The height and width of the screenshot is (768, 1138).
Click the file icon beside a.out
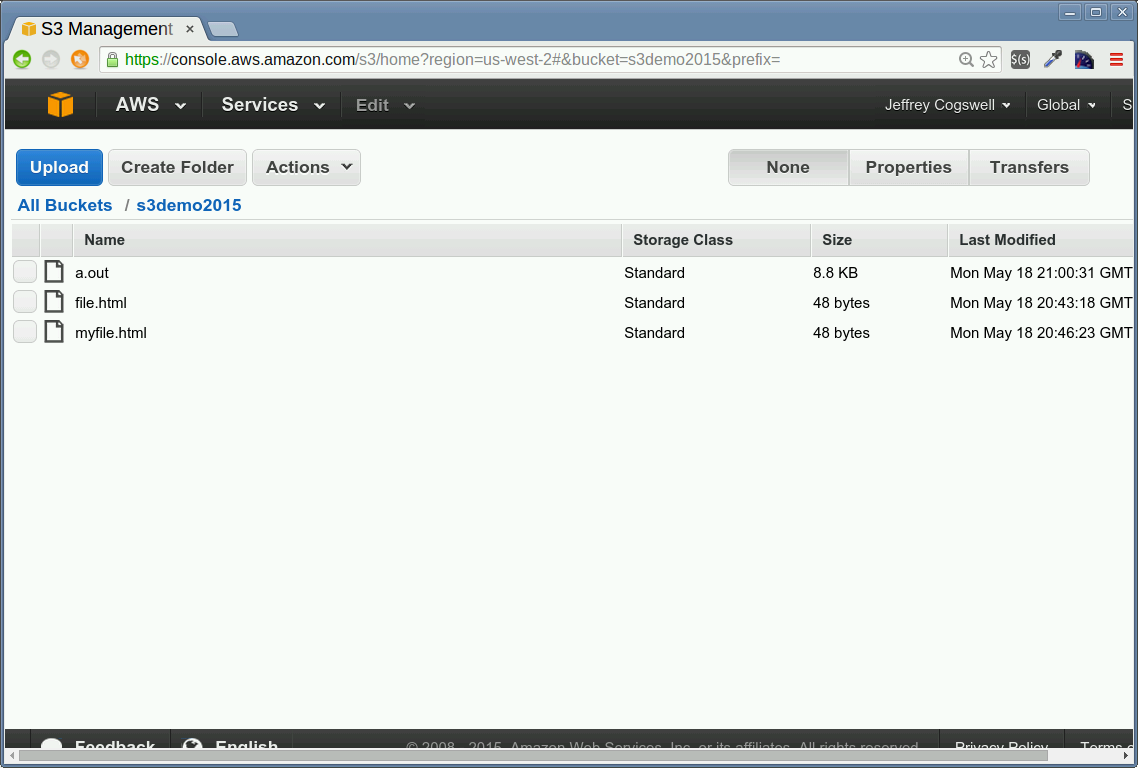(x=53, y=271)
